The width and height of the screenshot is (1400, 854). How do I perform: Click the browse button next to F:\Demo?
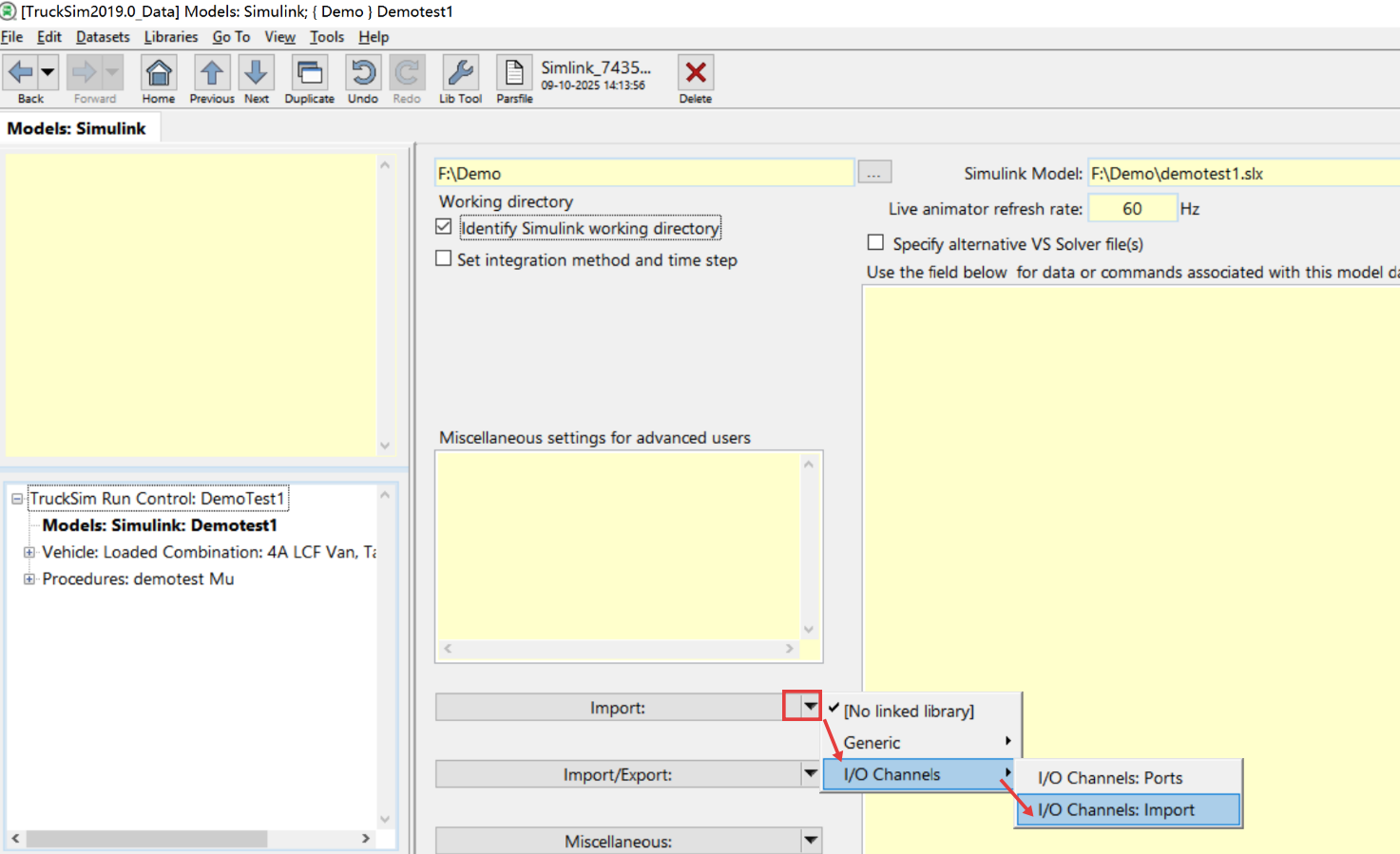[874, 172]
